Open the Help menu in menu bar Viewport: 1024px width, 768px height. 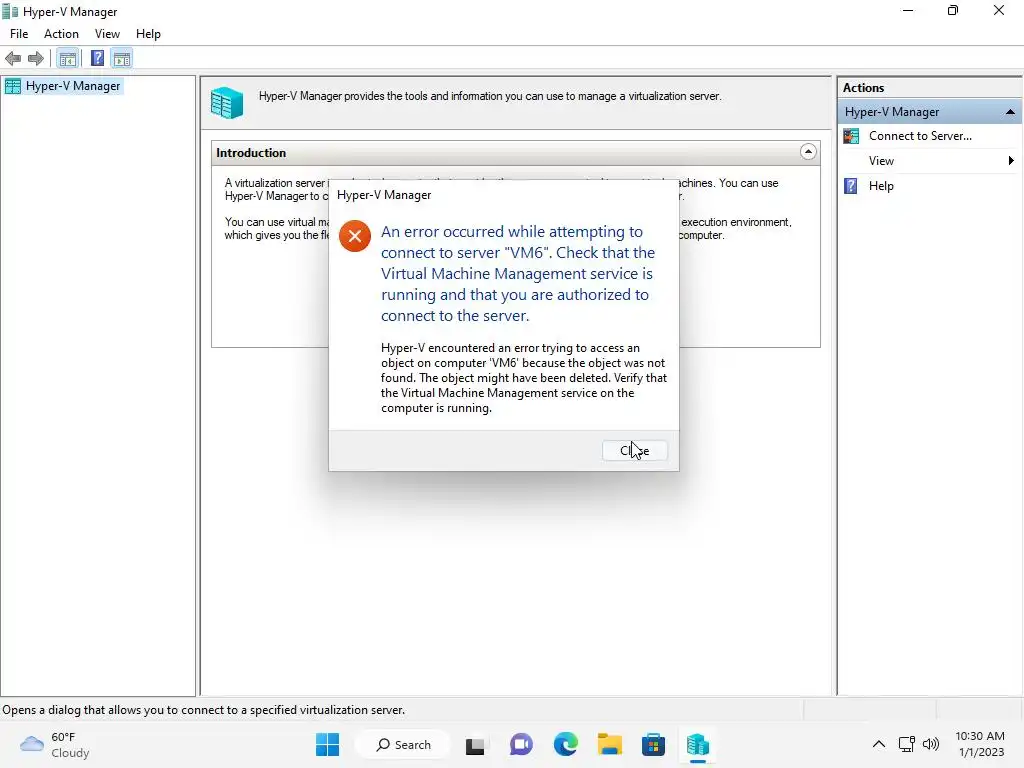(x=148, y=34)
